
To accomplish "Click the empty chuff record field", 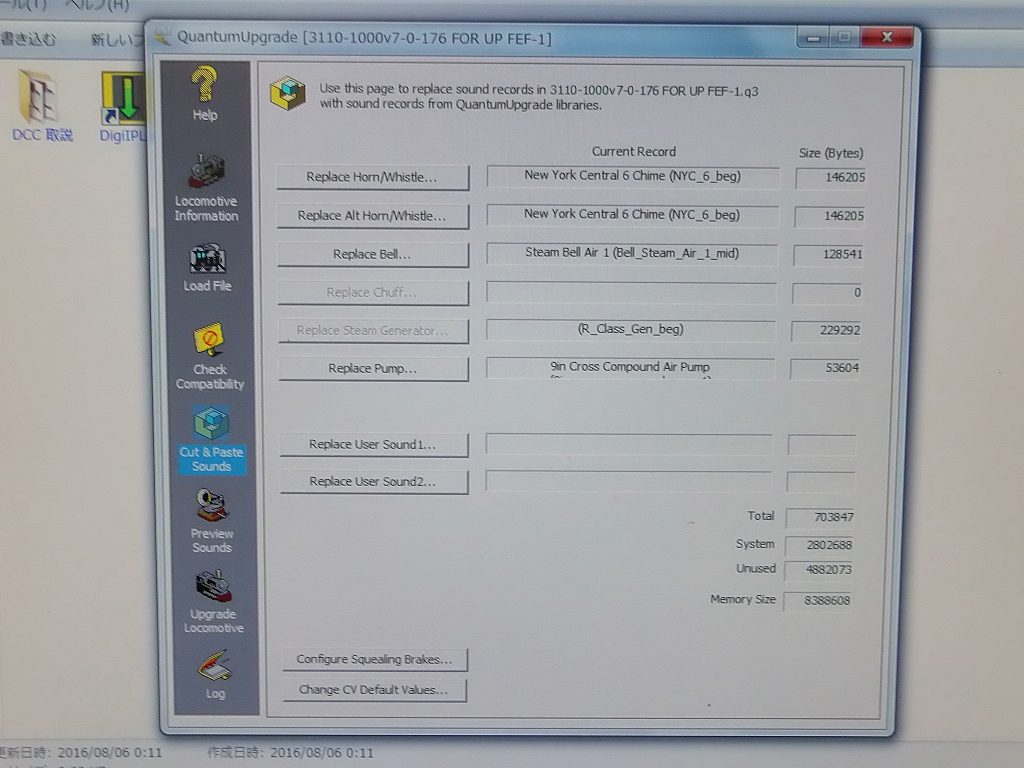I will click(631, 292).
